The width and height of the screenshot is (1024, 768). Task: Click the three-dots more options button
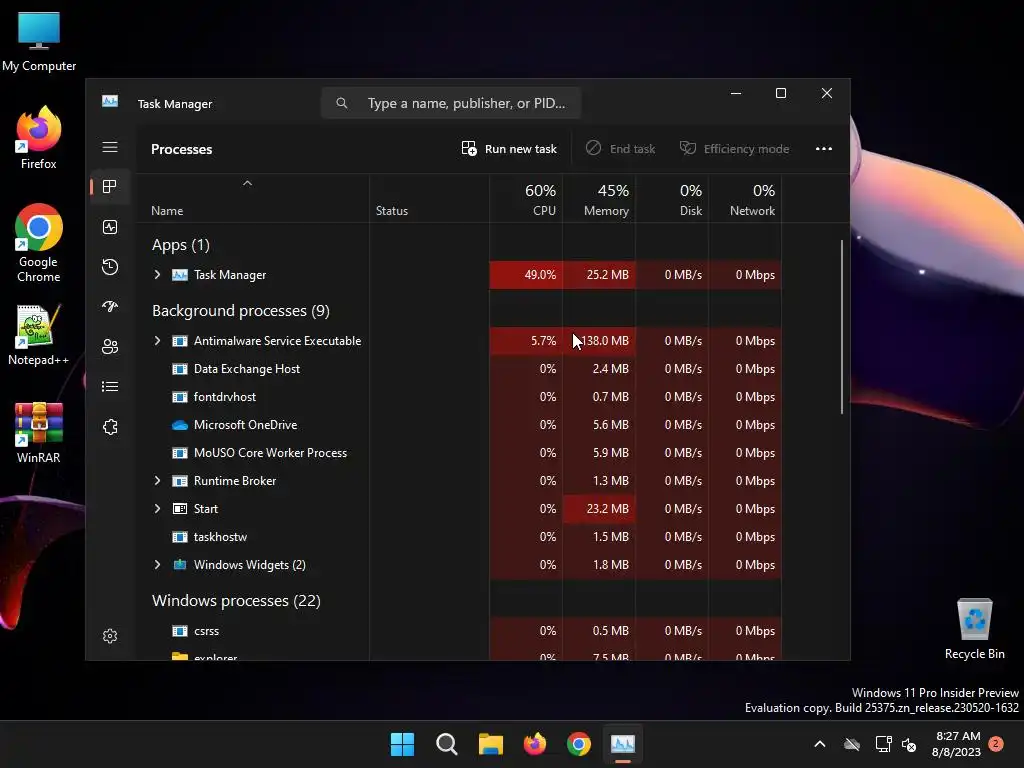(824, 149)
